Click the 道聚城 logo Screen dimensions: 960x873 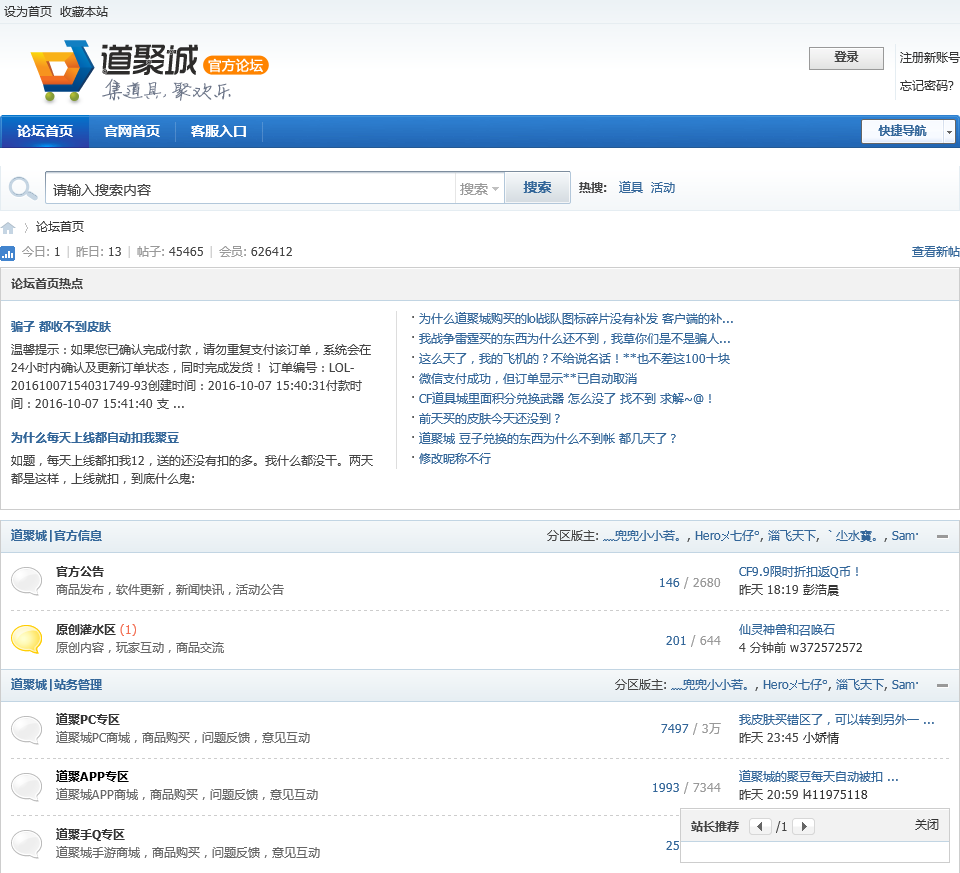(149, 71)
